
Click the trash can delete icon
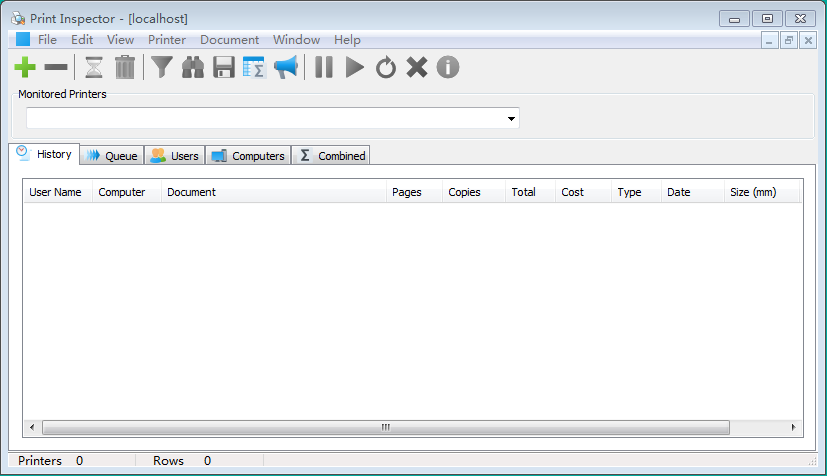[x=125, y=68]
